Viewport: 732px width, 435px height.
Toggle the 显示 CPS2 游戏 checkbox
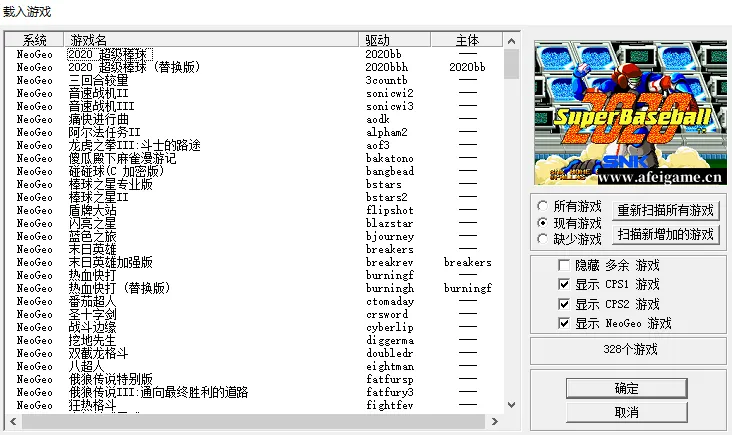tap(565, 304)
